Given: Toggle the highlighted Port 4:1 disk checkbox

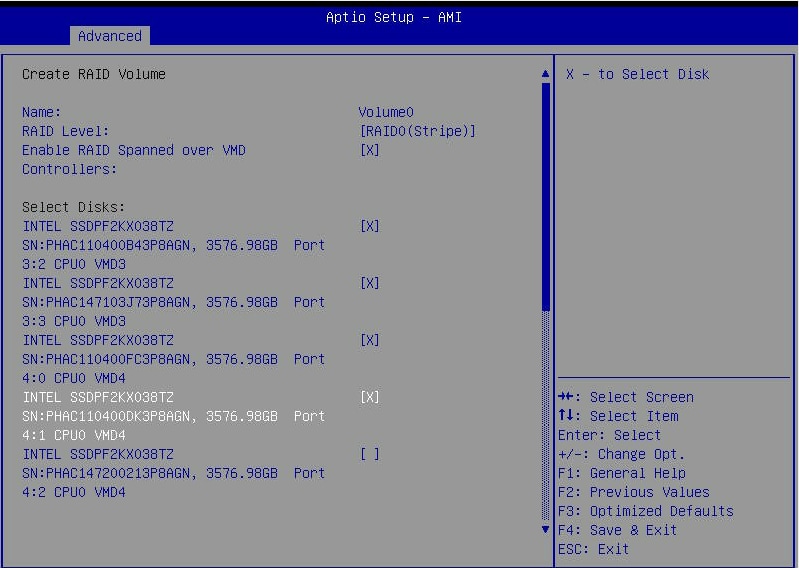Looking at the screenshot, I should [x=369, y=397].
